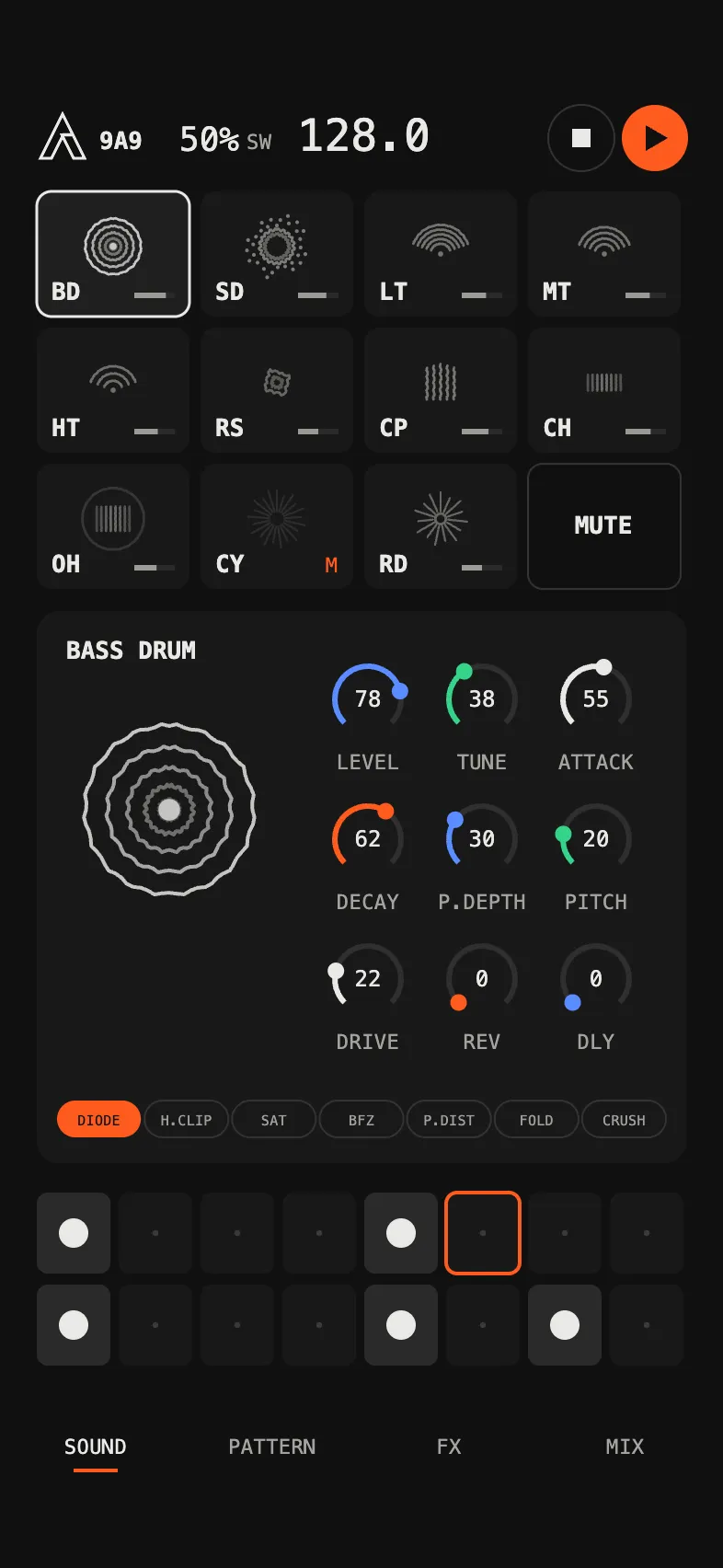Toggle step 9 in the sequencer bottom row
This screenshot has width=723, height=1568.
[74, 1325]
